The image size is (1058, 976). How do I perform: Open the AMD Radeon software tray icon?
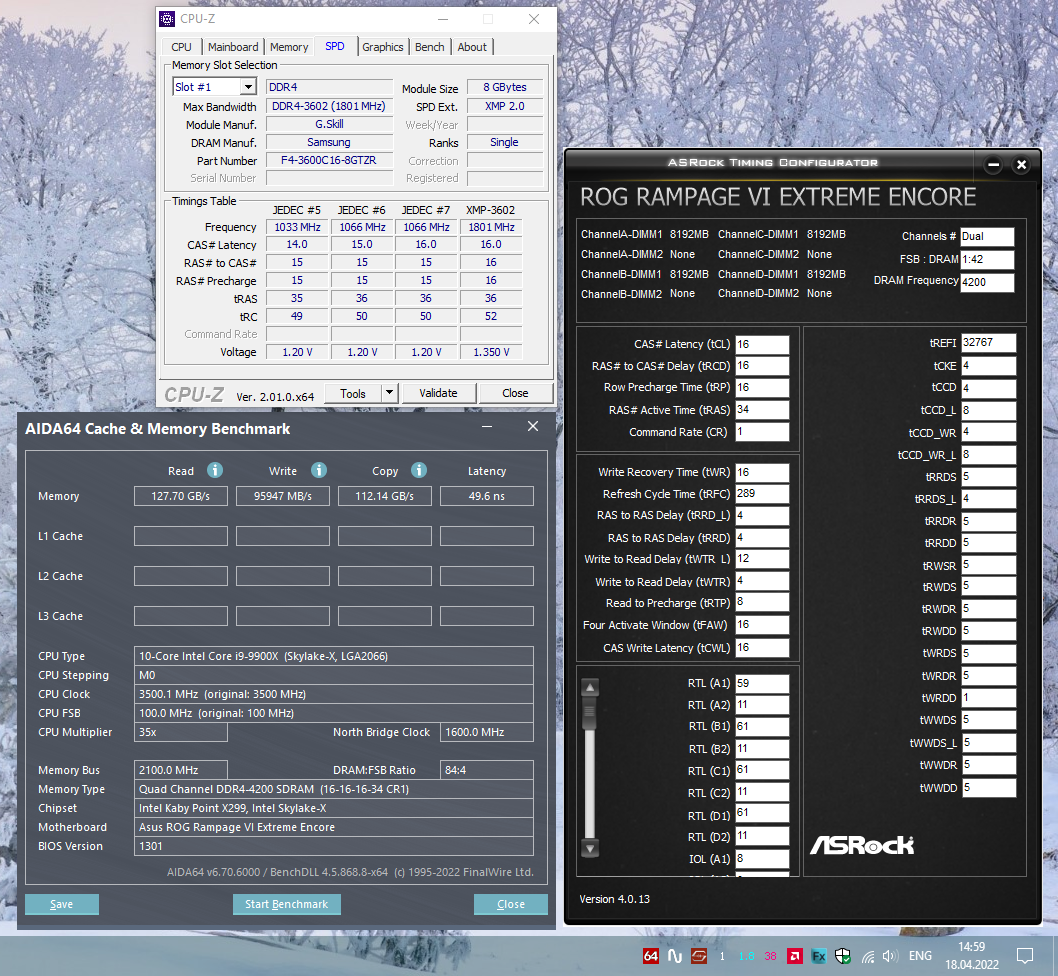pyautogui.click(x=795, y=956)
